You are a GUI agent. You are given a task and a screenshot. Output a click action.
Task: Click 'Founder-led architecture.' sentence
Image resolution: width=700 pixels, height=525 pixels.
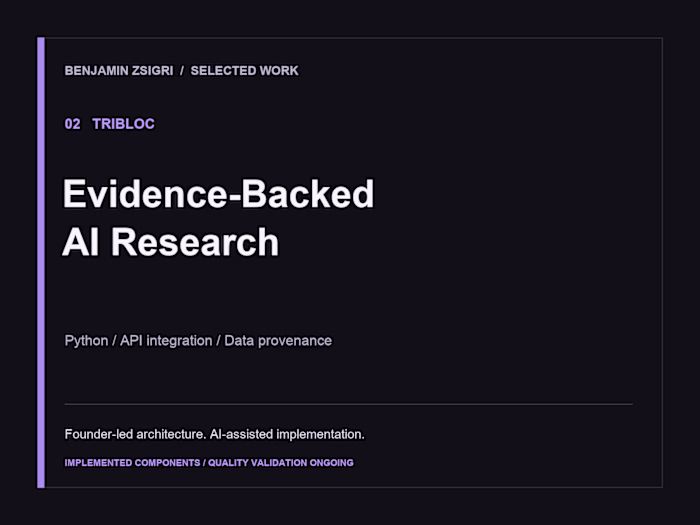point(135,434)
